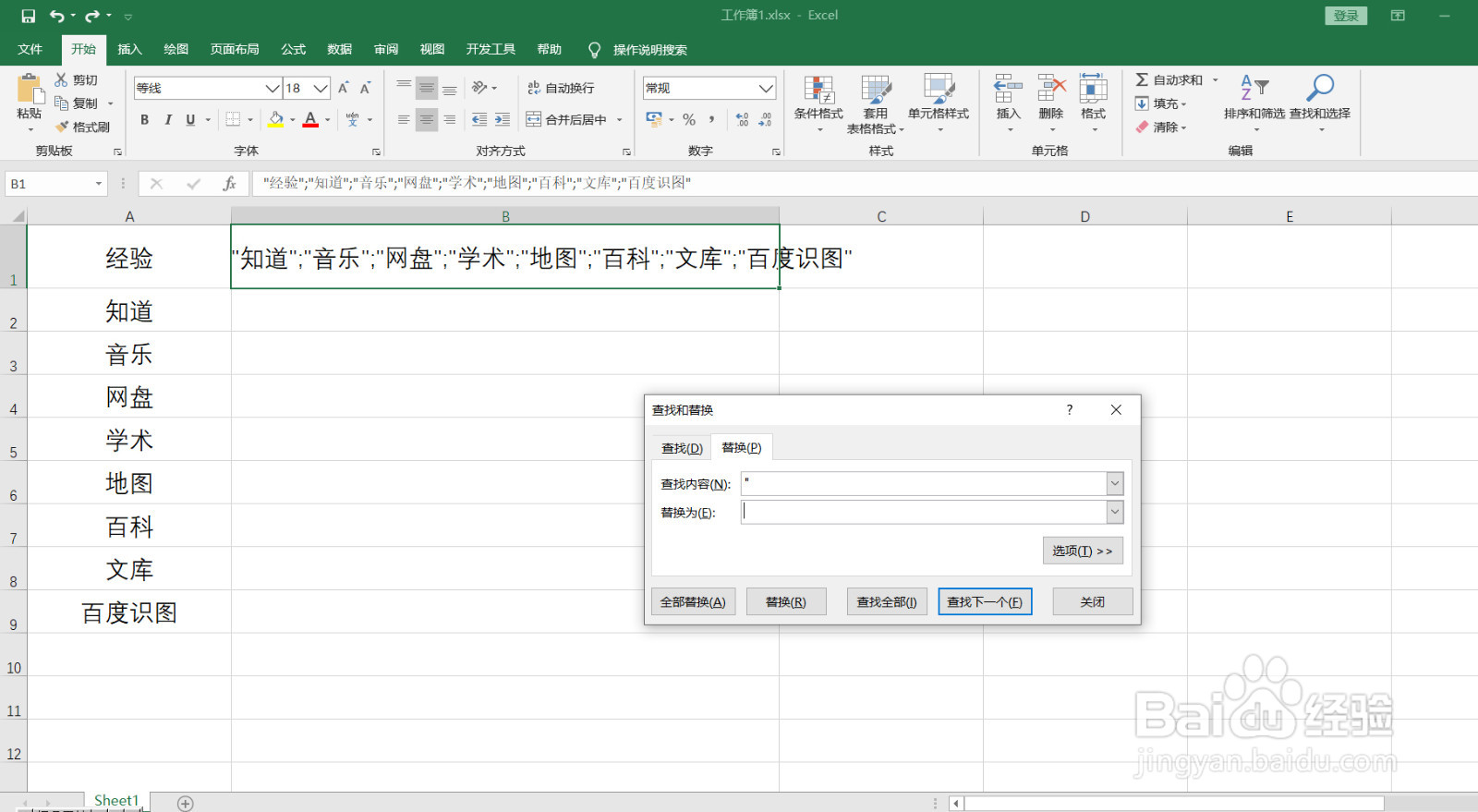Open fill color dropdown arrow
The width and height of the screenshot is (1478, 812).
pyautogui.click(x=293, y=119)
